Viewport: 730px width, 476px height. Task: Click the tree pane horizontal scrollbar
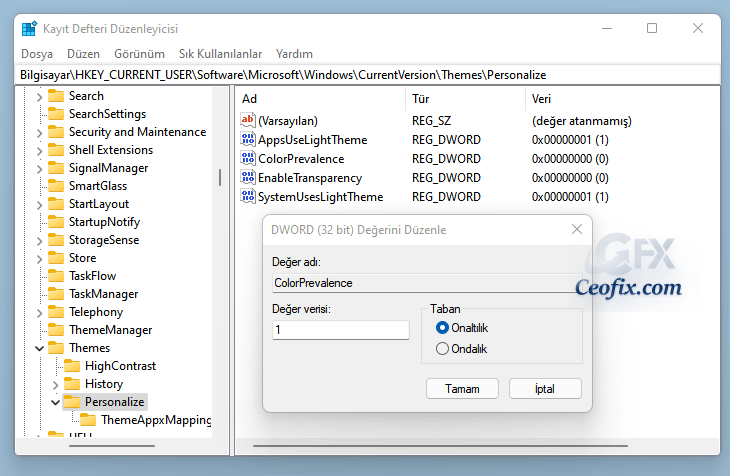coord(112,446)
